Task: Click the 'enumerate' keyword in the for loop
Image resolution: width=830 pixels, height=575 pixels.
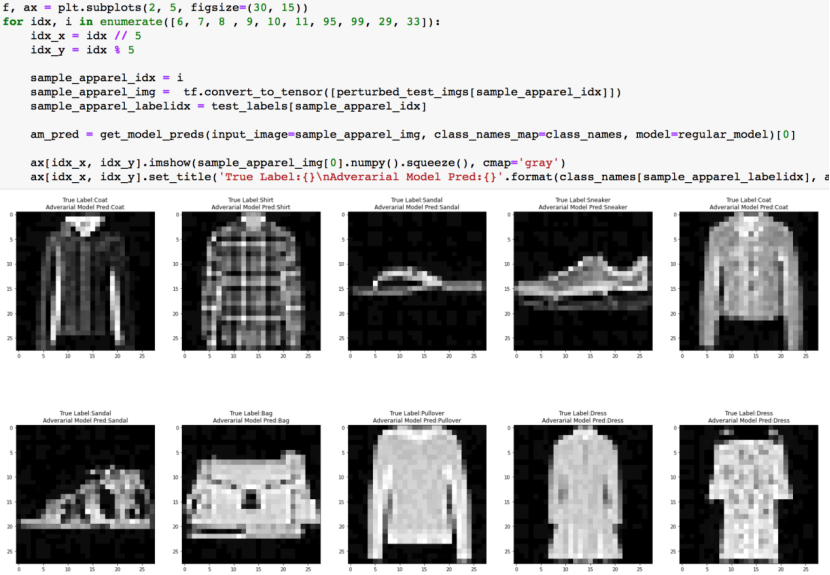Action: click(x=131, y=22)
